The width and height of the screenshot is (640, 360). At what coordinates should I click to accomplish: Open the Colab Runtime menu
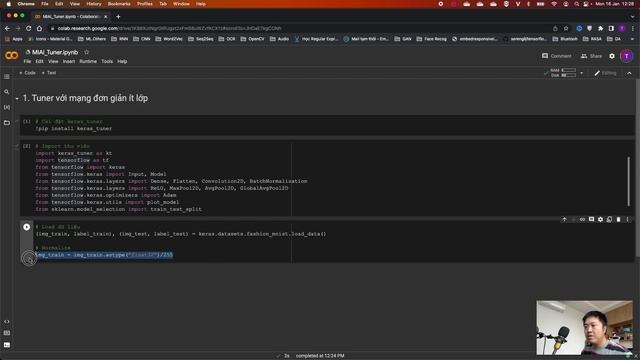click(88, 61)
